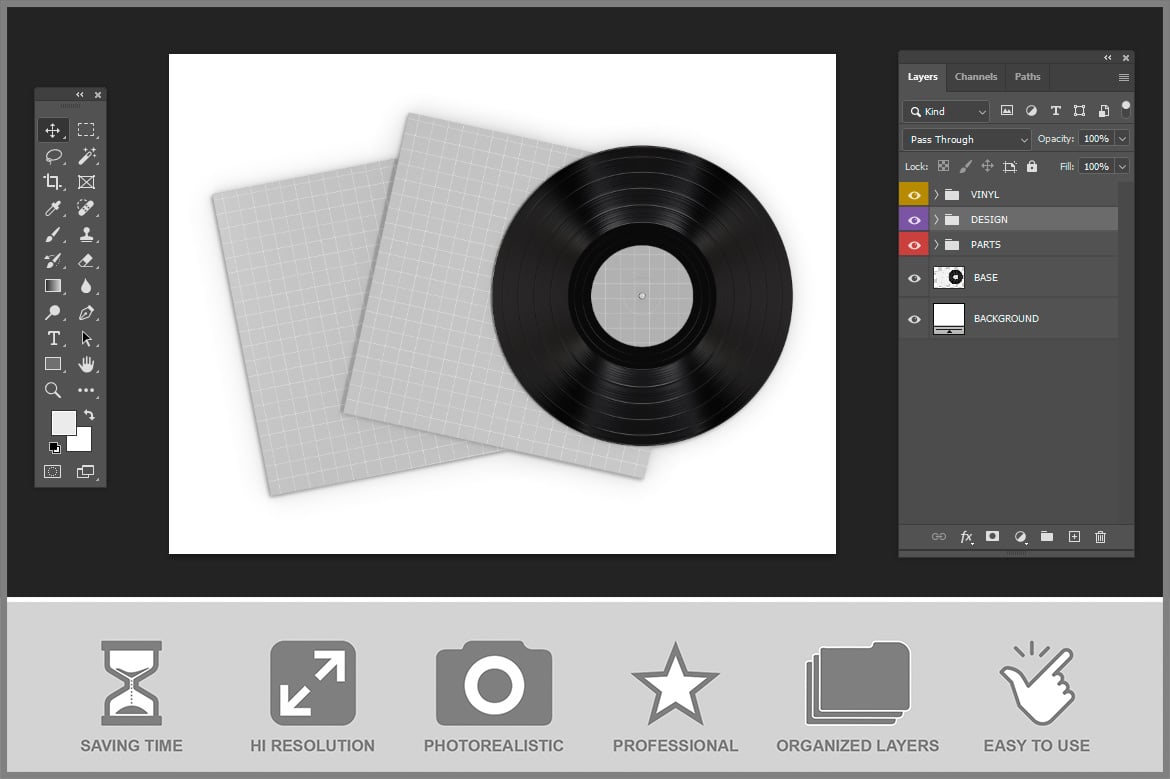
Task: Select the Crop tool
Action: click(53, 182)
